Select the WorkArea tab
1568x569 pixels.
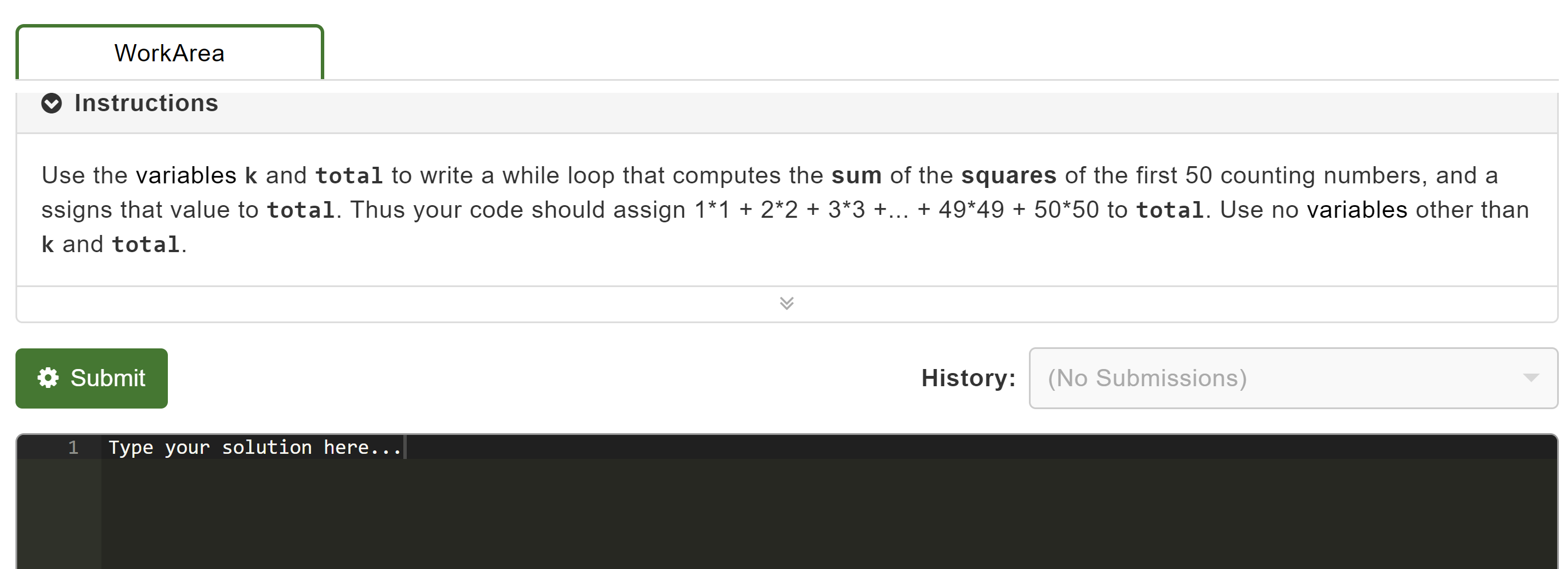click(168, 52)
